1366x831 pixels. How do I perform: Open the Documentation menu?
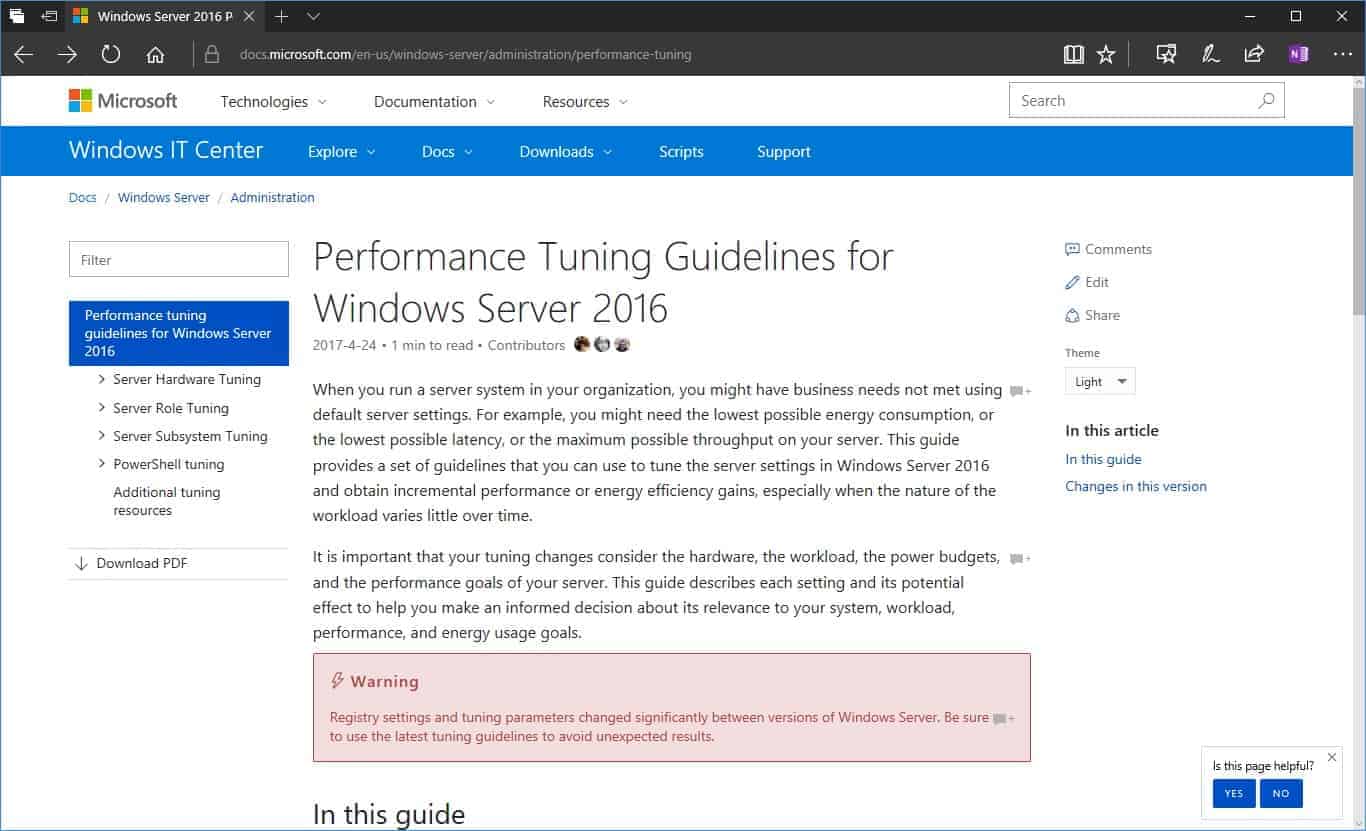click(x=434, y=102)
